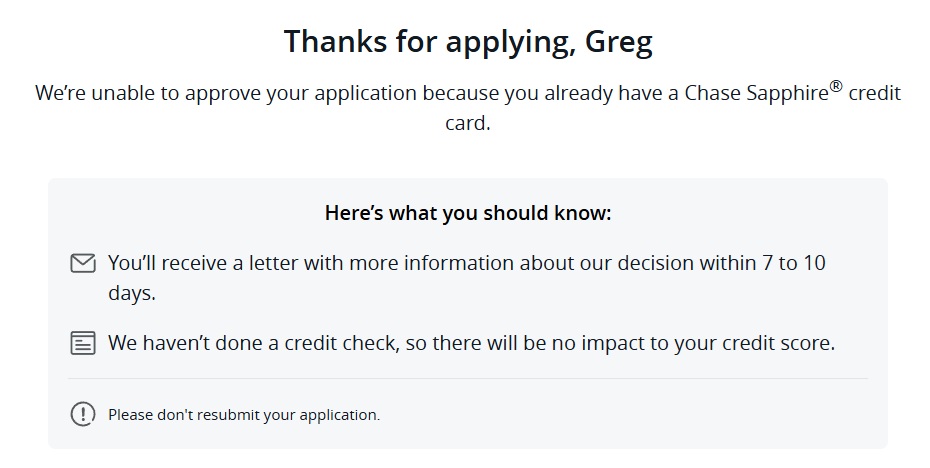
Task: Click the "Chase Sapphire" text in the denial
Action: point(756,93)
